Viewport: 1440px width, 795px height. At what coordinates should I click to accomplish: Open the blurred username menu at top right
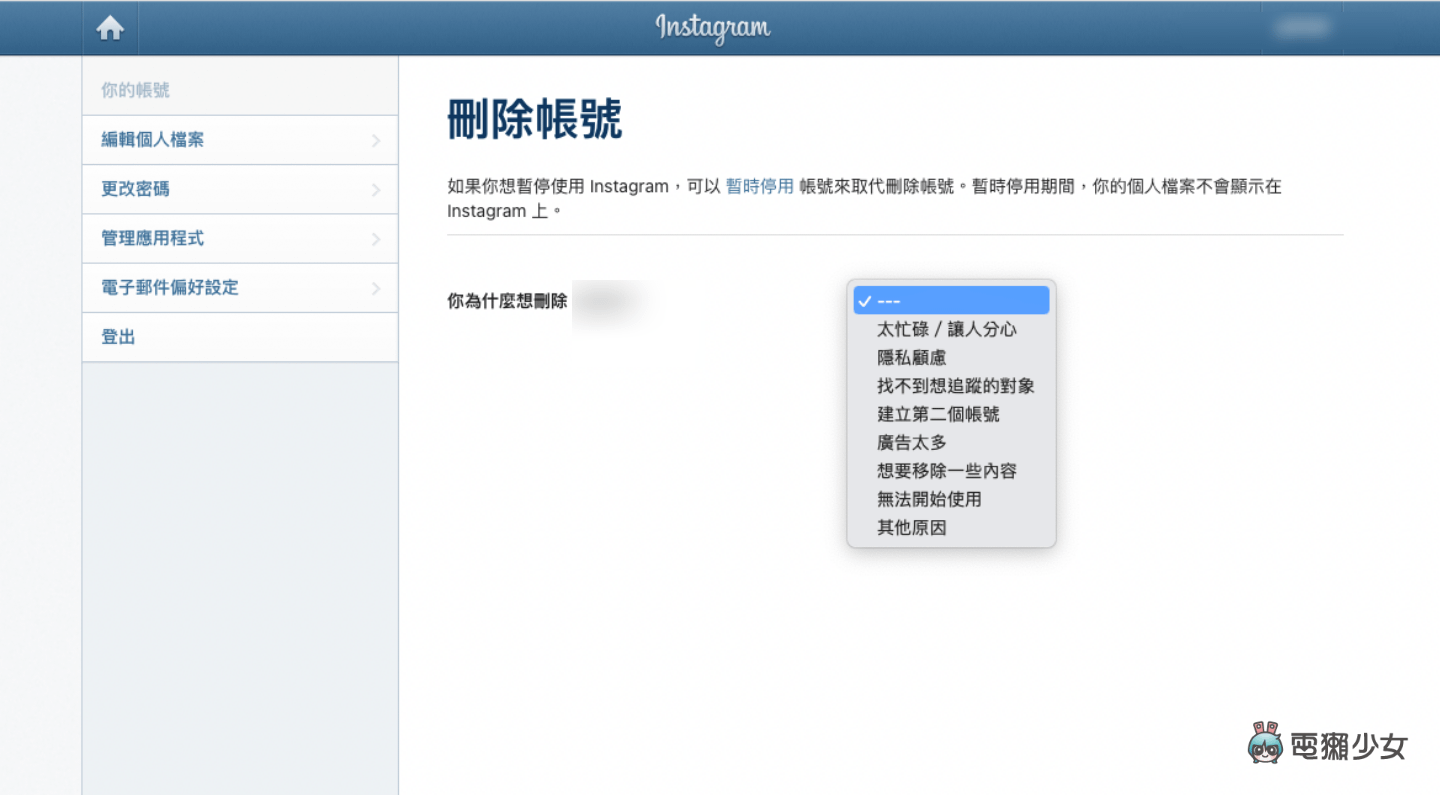[x=1301, y=28]
